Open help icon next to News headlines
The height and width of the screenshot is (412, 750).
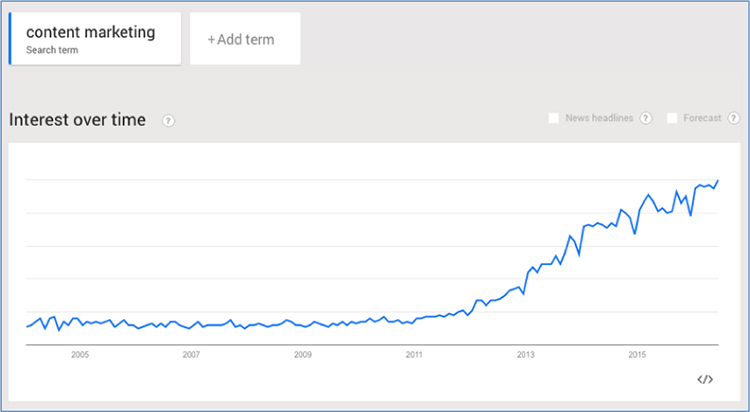coord(646,118)
